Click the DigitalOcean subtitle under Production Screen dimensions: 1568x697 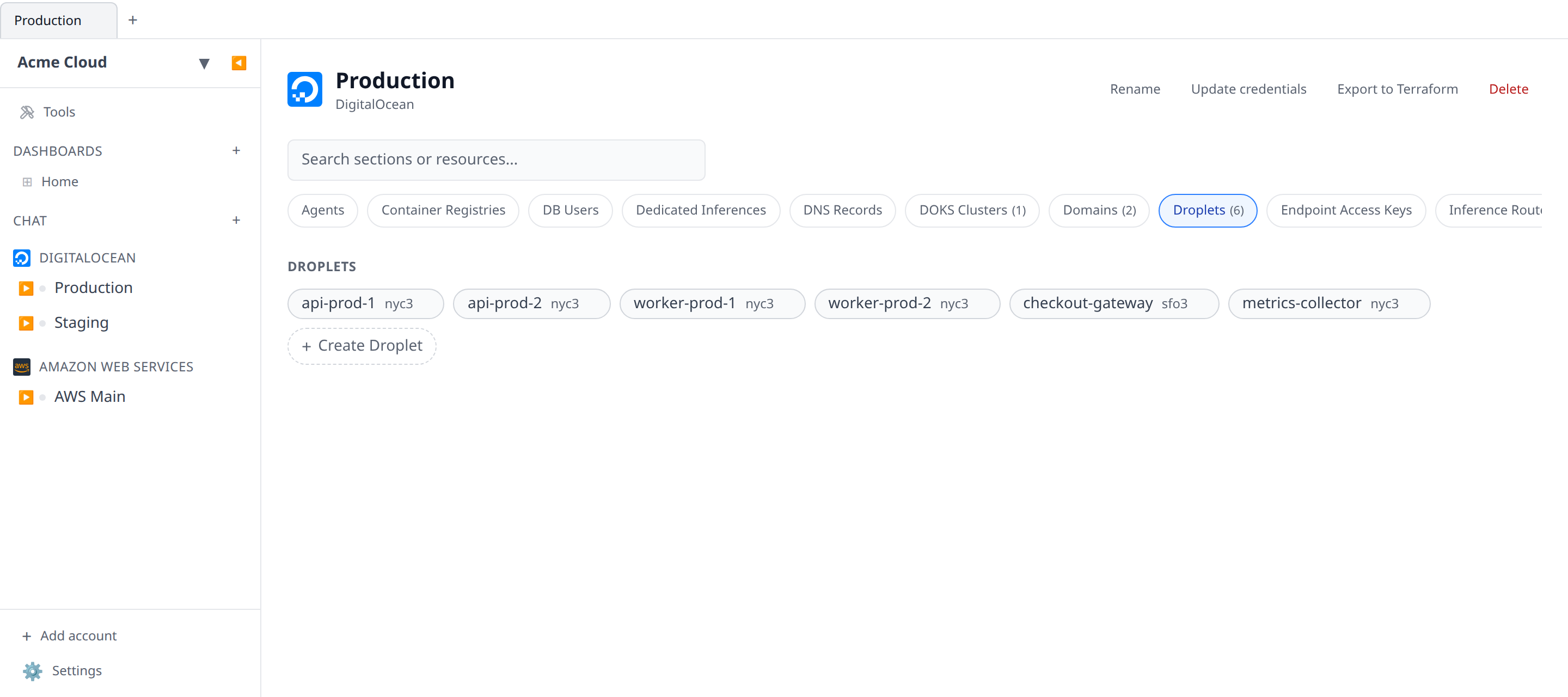(x=375, y=105)
